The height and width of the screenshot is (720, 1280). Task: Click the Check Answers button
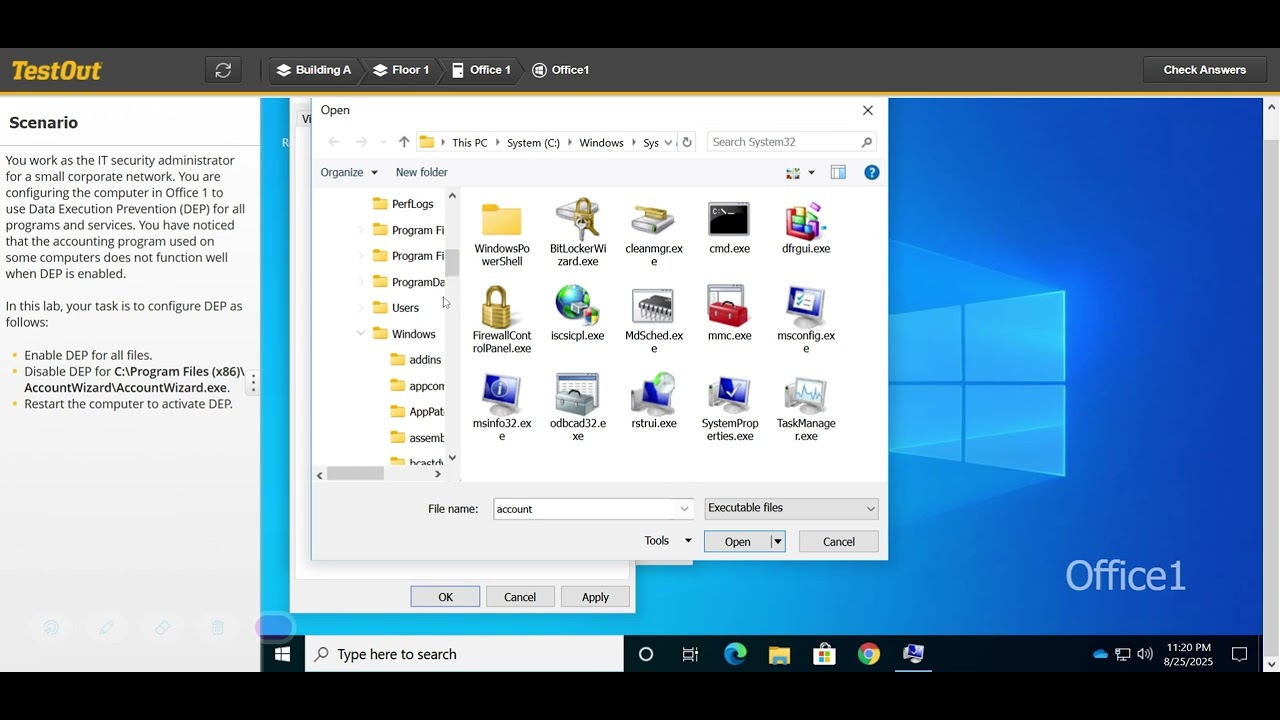click(1204, 70)
